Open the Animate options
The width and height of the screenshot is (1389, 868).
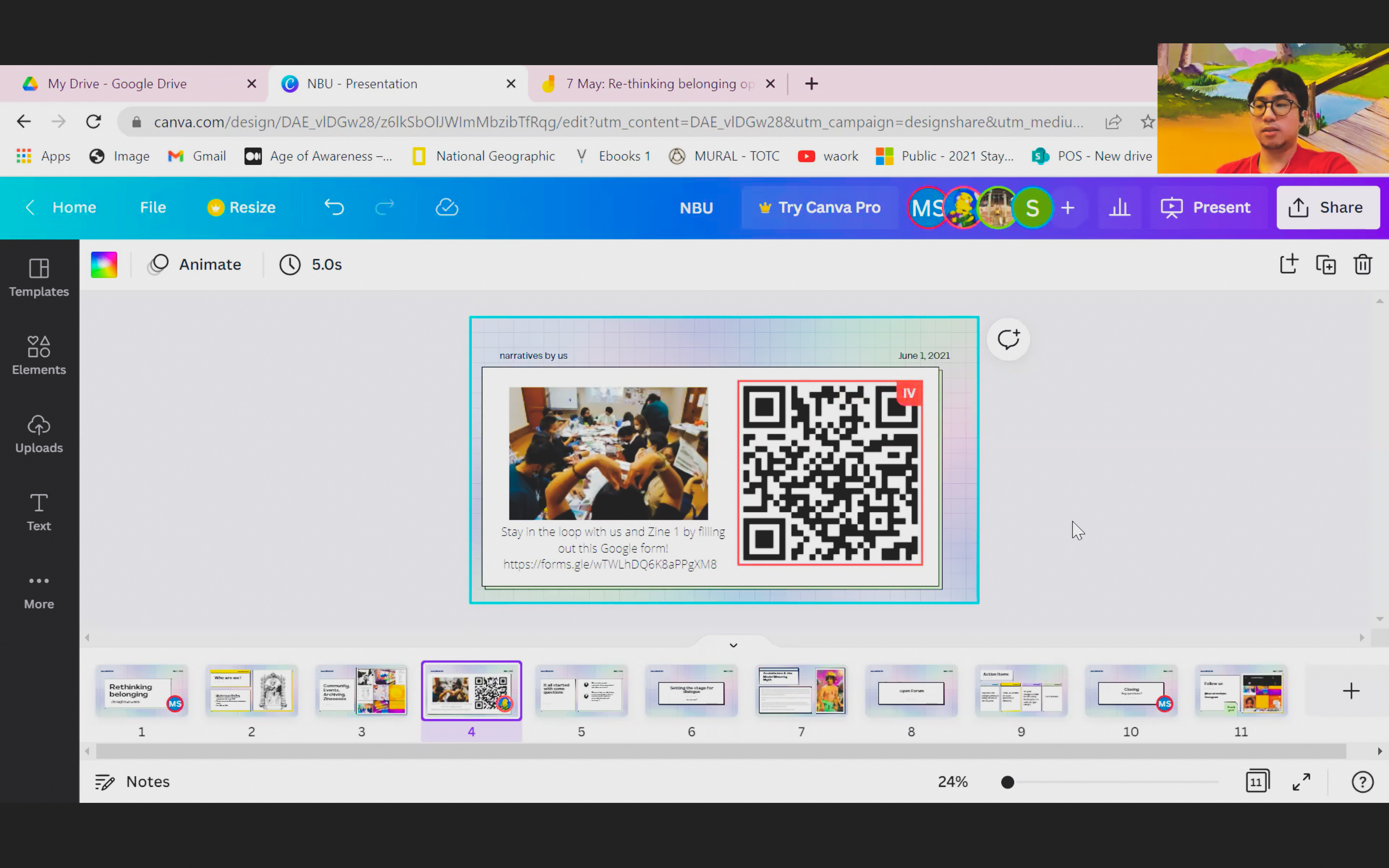tap(194, 265)
